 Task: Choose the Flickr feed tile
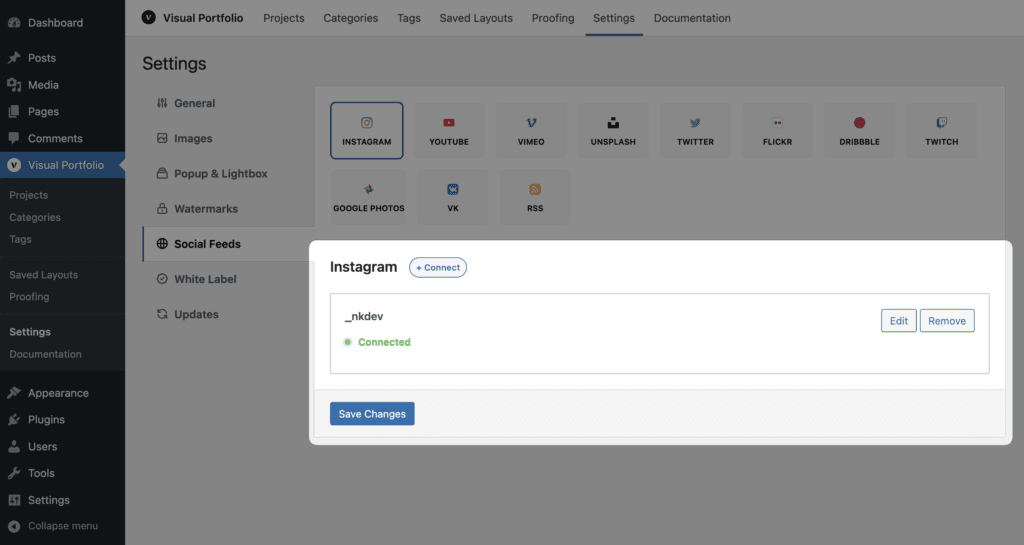pyautogui.click(x=777, y=131)
